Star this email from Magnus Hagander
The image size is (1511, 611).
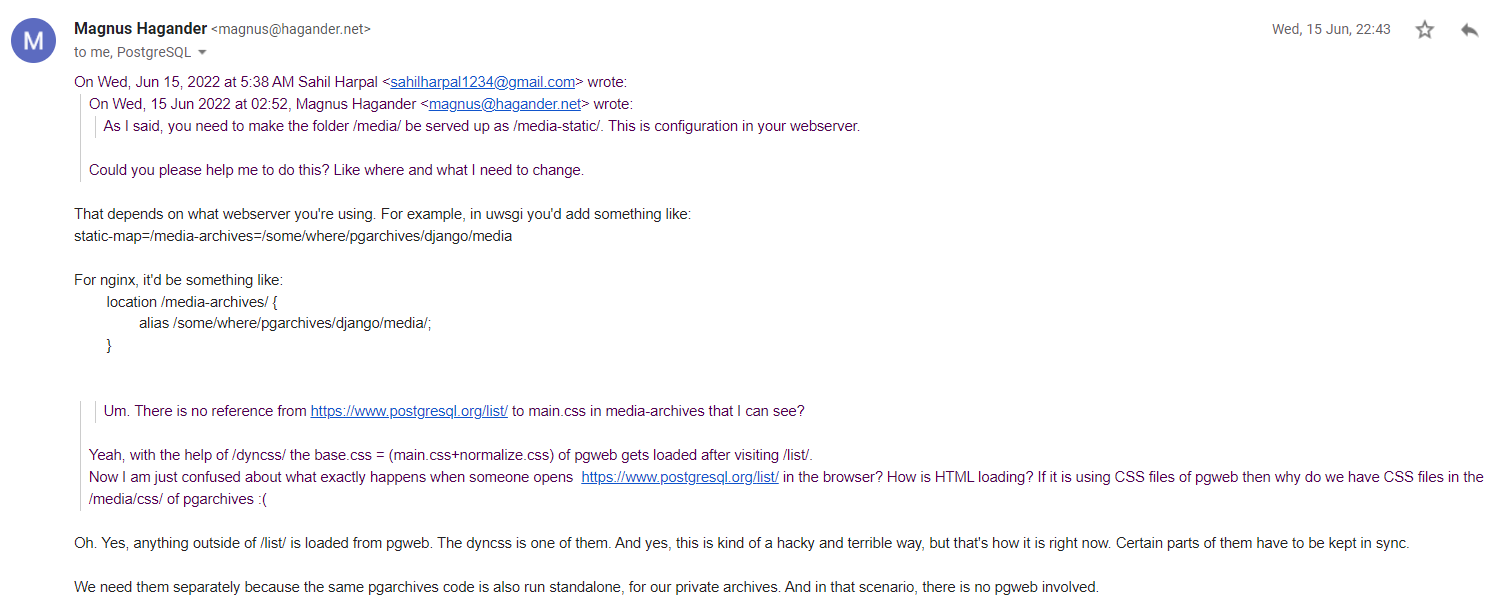point(1425,30)
